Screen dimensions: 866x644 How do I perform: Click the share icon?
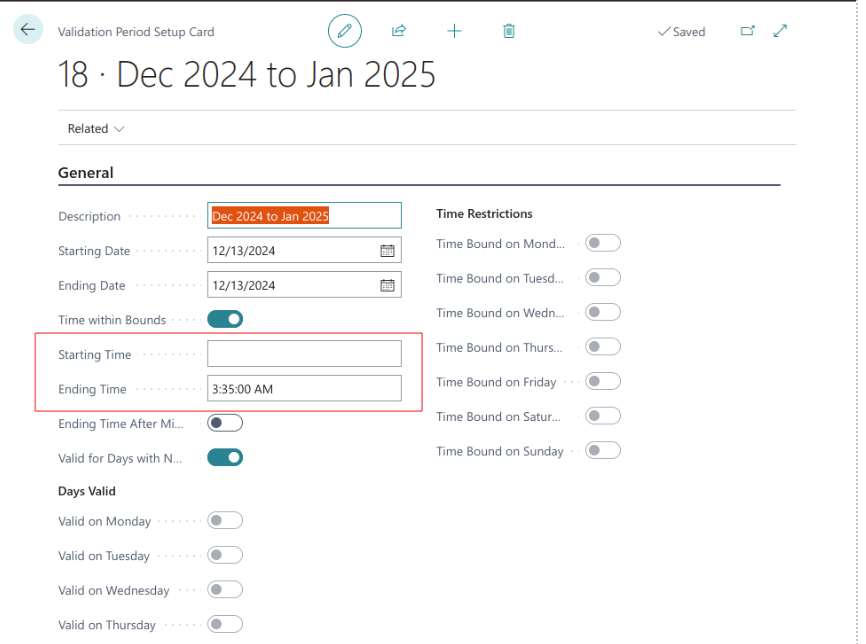pos(399,31)
